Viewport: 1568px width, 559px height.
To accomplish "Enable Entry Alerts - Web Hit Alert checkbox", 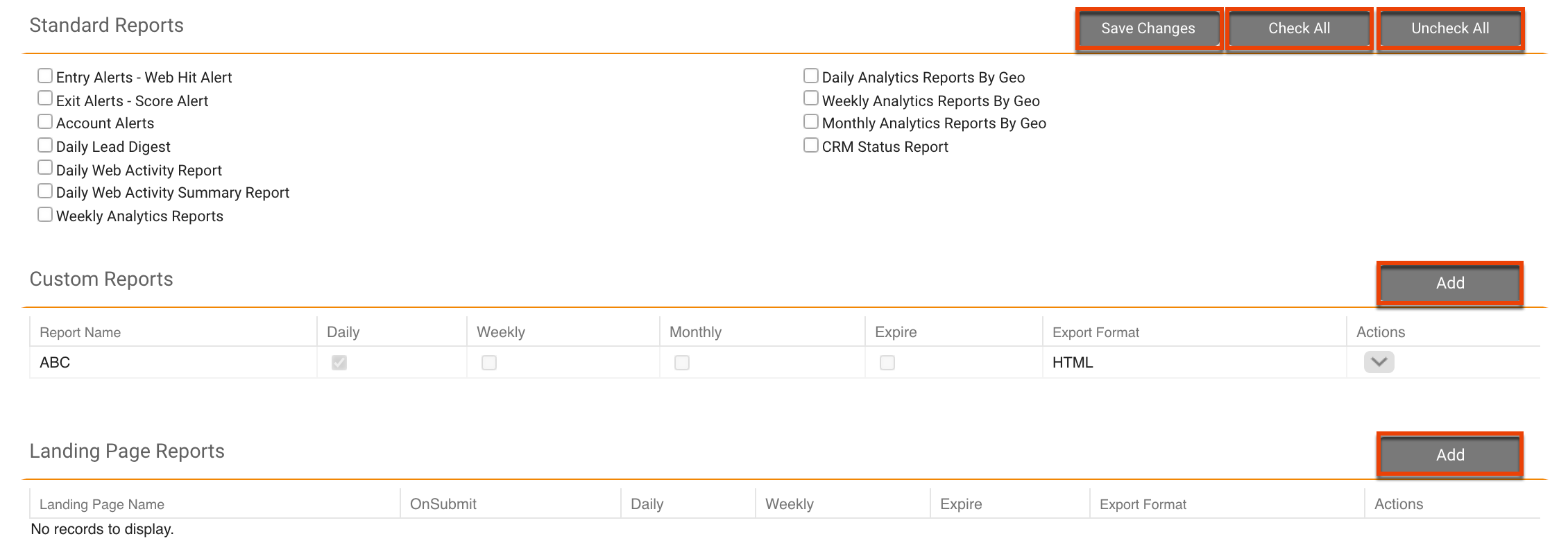I will click(45, 76).
